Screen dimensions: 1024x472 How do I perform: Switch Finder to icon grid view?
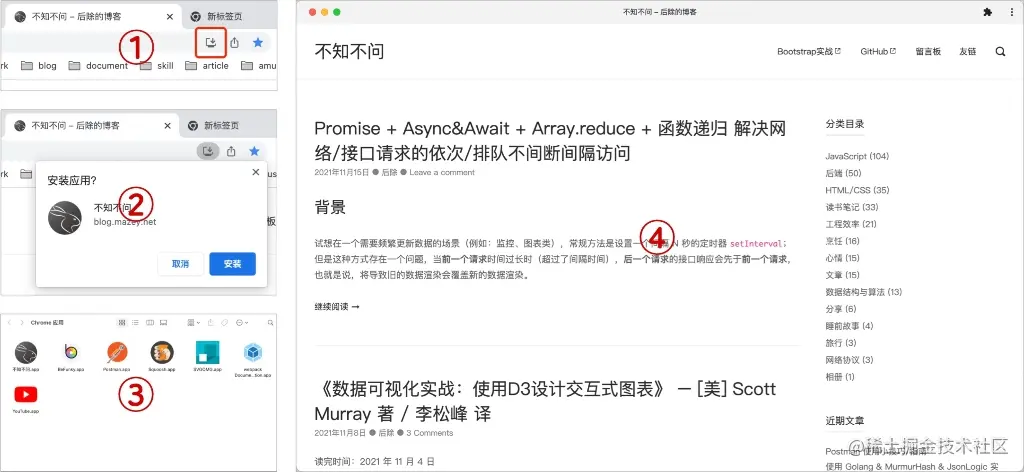(x=122, y=323)
